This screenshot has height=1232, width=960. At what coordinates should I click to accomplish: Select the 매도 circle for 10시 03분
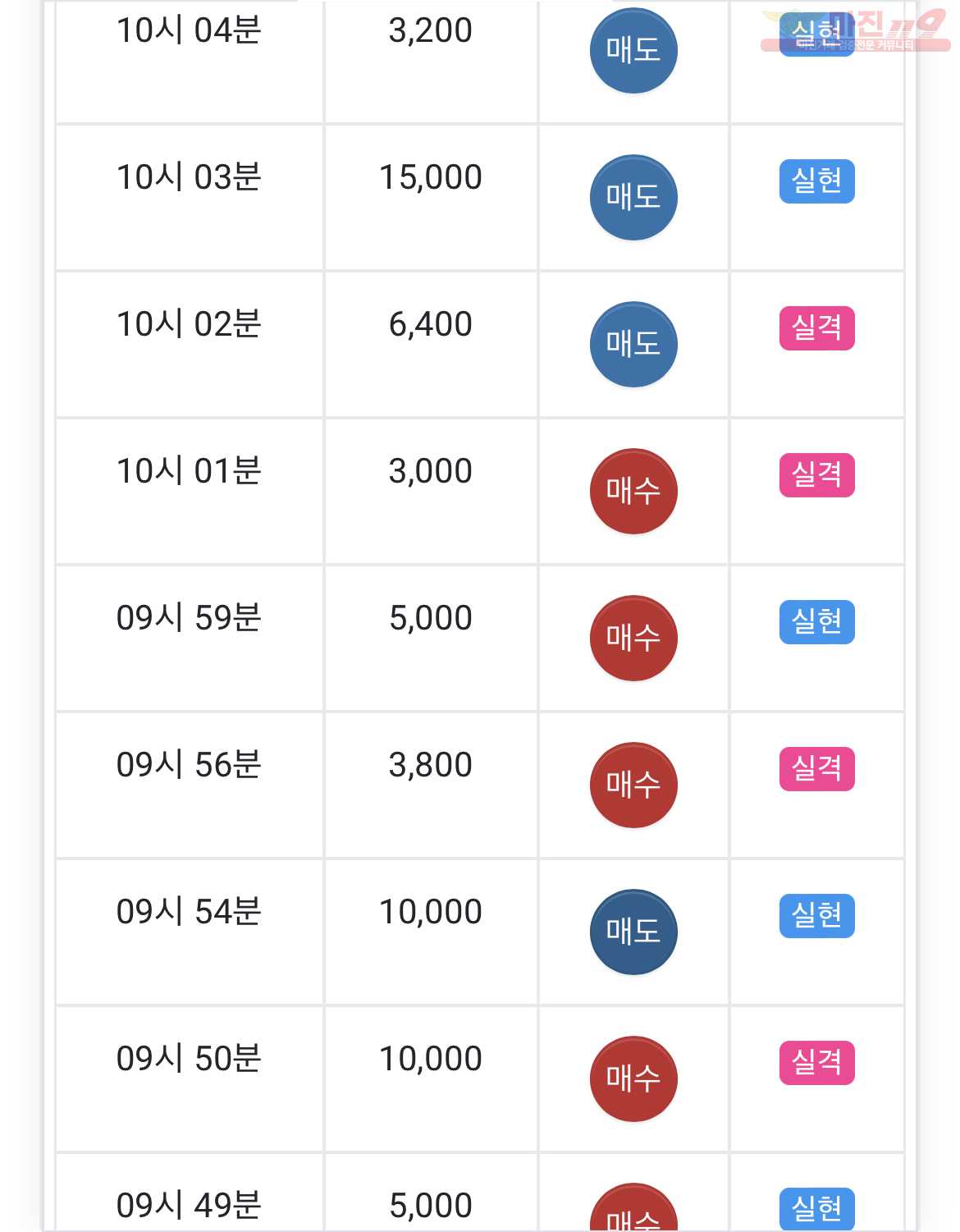[x=633, y=198]
